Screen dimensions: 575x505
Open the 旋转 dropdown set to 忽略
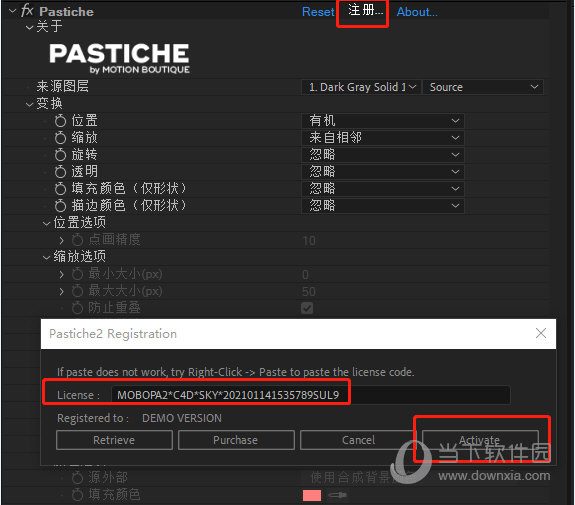tap(383, 155)
